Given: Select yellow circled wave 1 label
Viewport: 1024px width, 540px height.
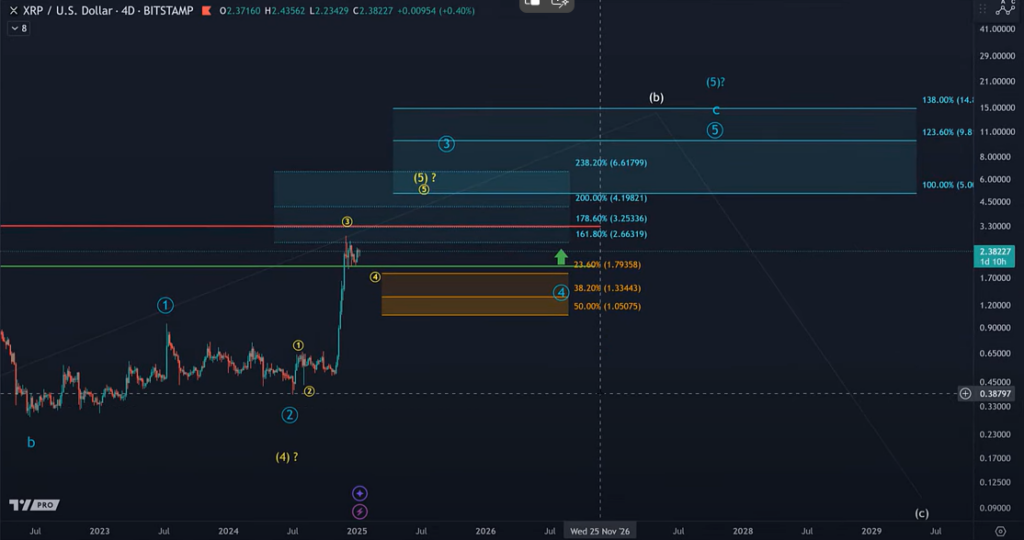Looking at the screenshot, I should coord(298,345).
